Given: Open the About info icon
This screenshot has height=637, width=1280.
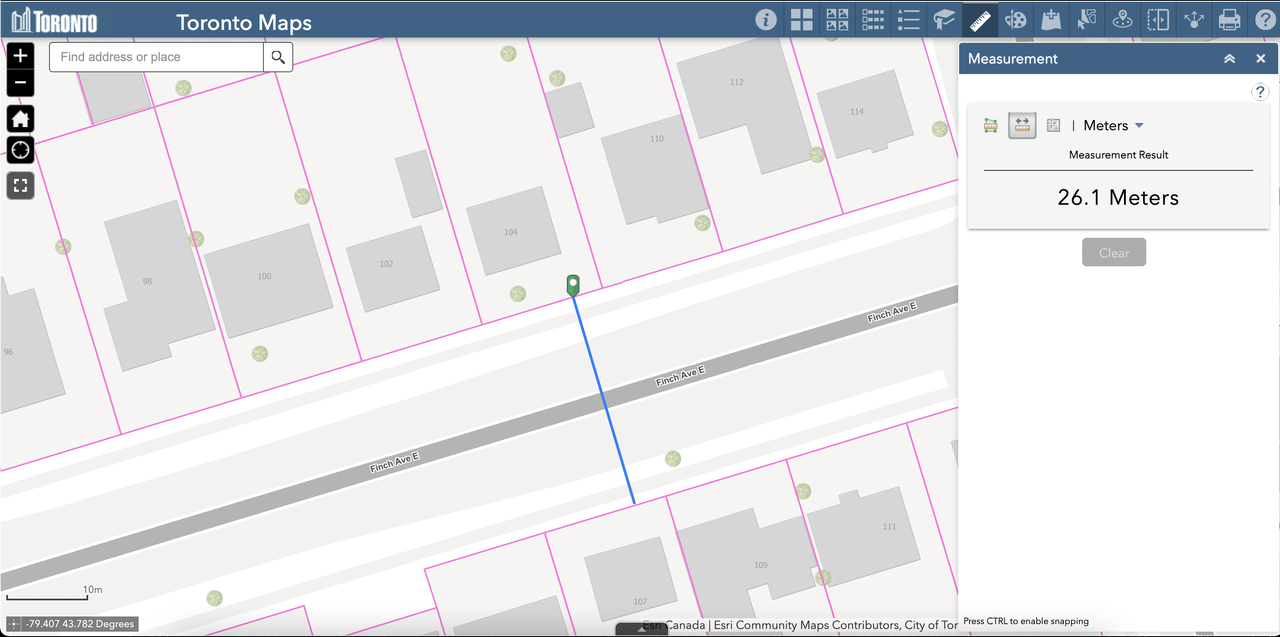Looking at the screenshot, I should [766, 20].
